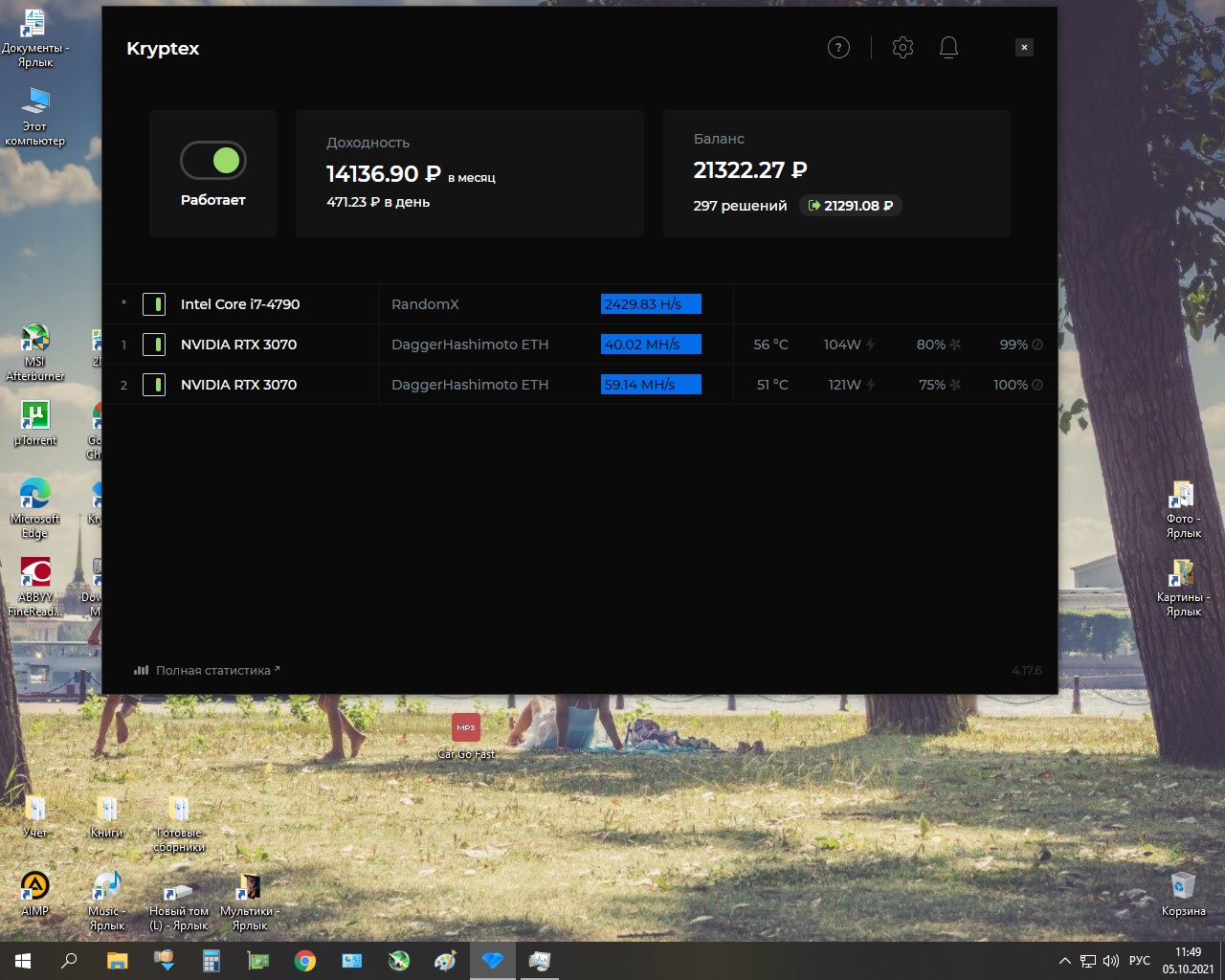
Task: Click the RandomX algorithm label
Action: pyautogui.click(x=425, y=304)
